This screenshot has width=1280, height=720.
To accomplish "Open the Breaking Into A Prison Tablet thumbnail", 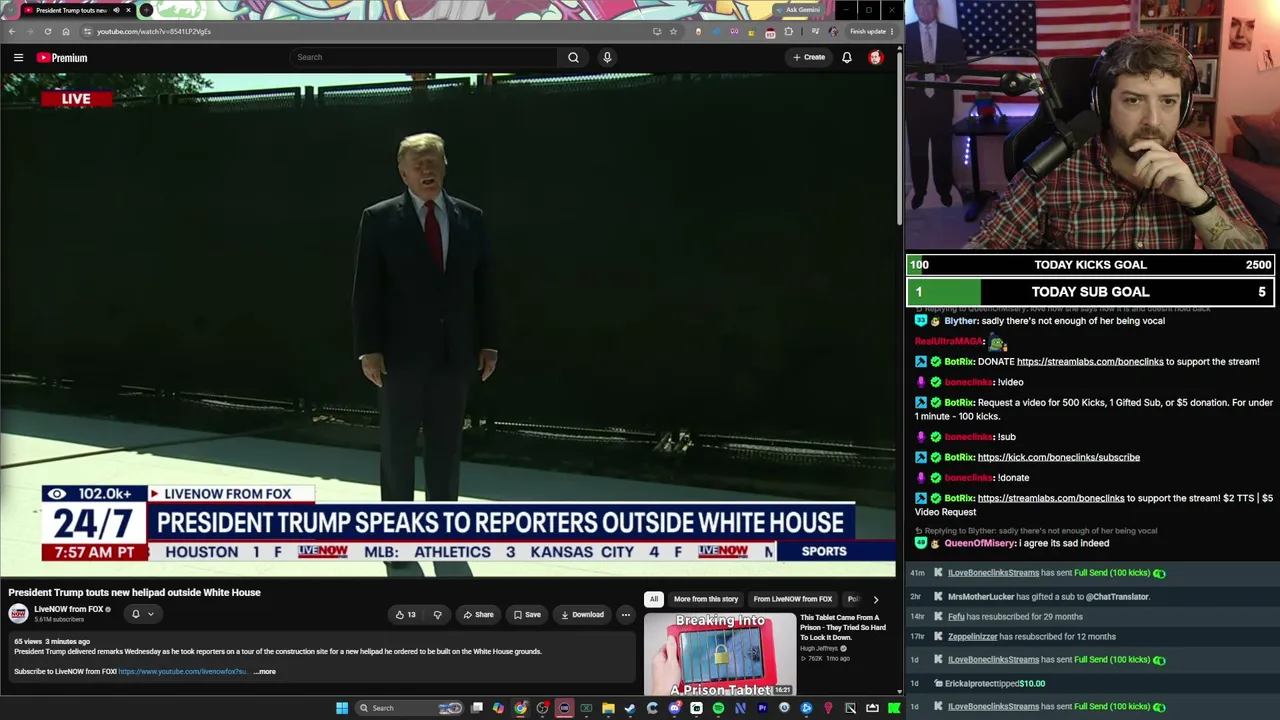I will pyautogui.click(x=720, y=654).
